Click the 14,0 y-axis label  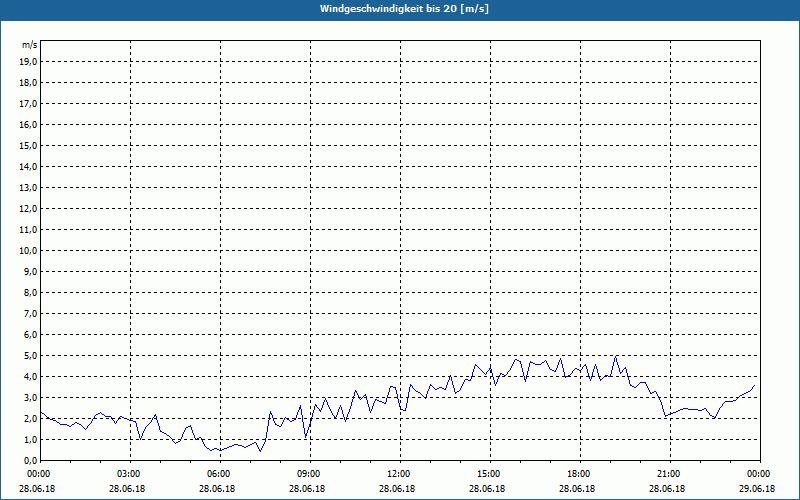click(x=28, y=166)
